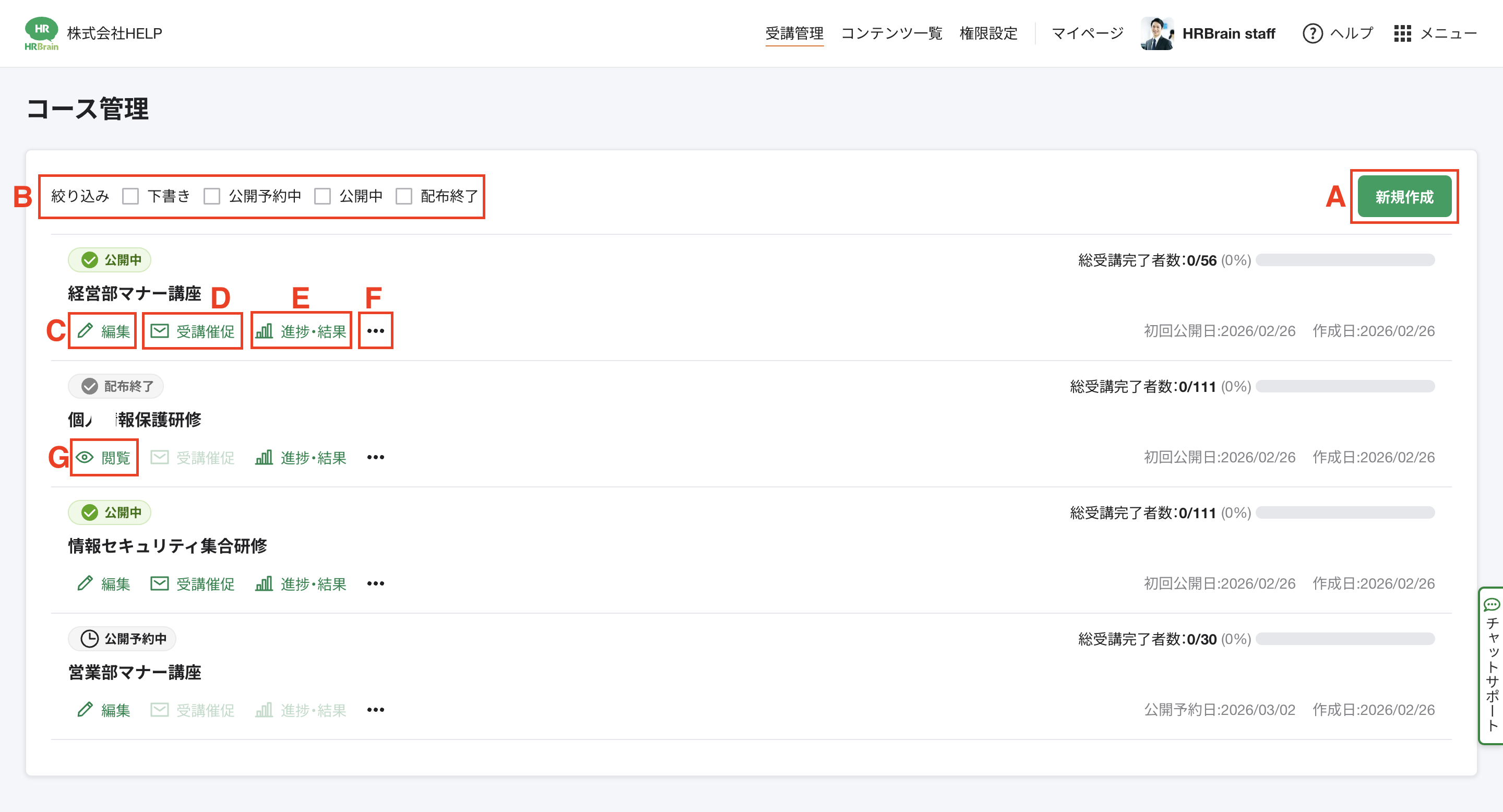Open more options for 情報セキュリティ集合研修

tap(376, 583)
